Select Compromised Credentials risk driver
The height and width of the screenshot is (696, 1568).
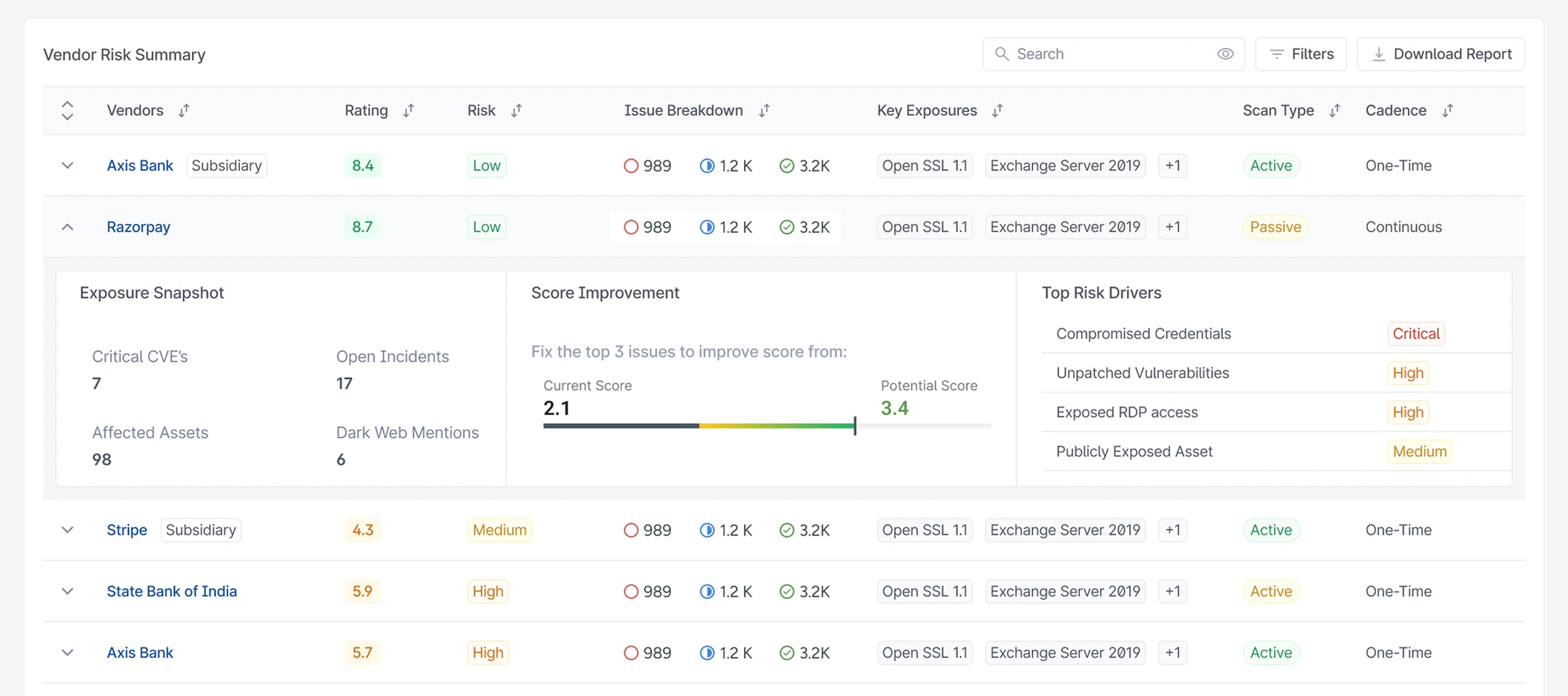[x=1143, y=334]
